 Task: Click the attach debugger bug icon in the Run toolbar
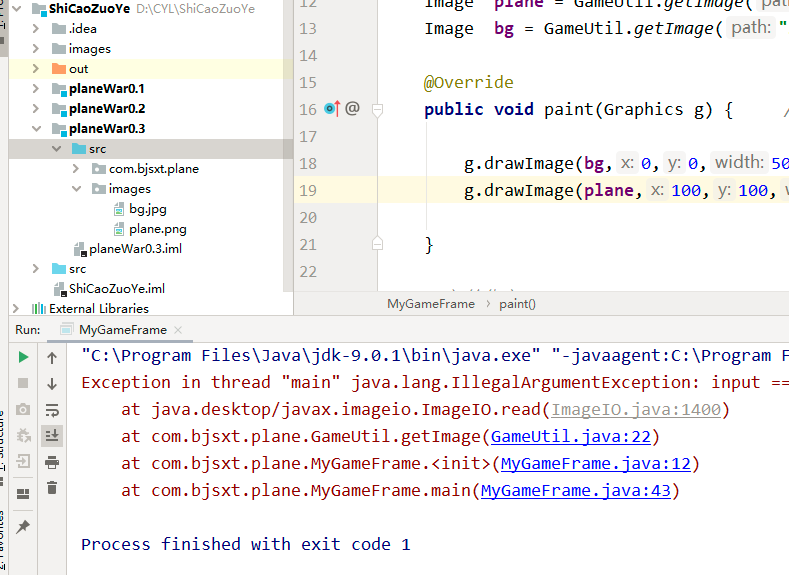pos(23,435)
